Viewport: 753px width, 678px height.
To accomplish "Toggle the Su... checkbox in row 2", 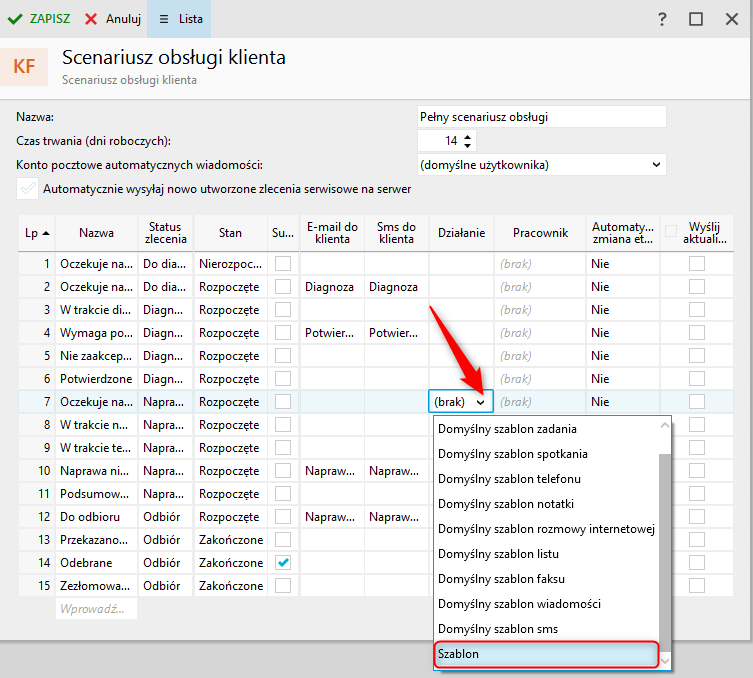I will 283,287.
